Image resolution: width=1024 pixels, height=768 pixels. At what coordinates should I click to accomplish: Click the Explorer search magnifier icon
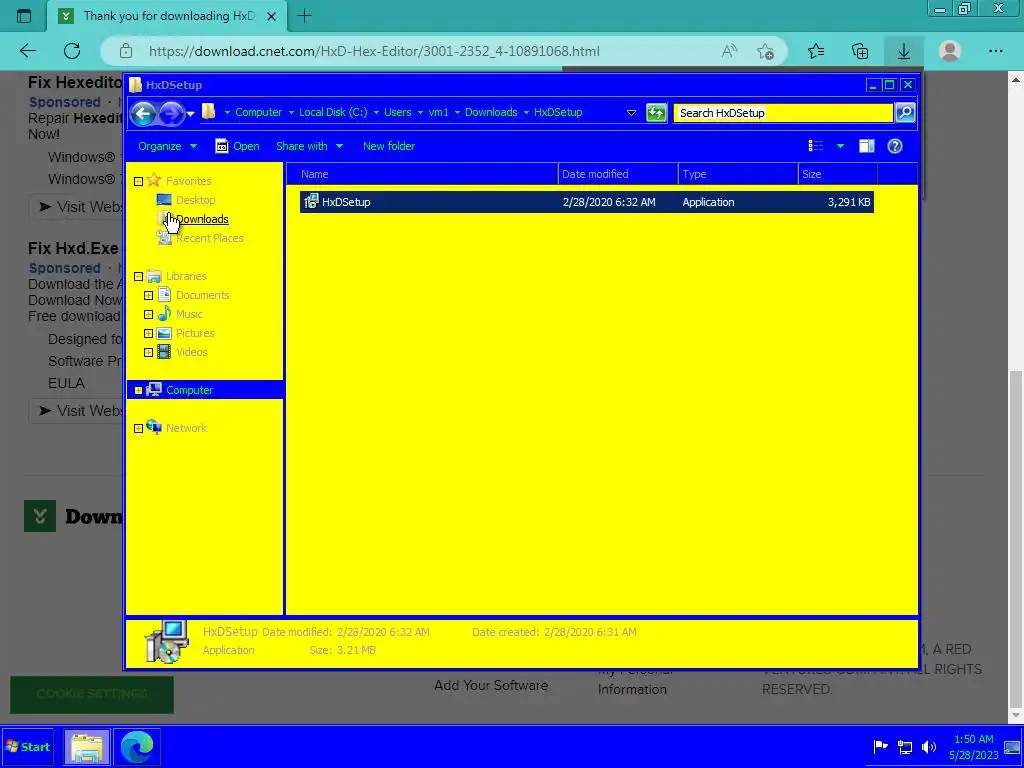coord(904,112)
